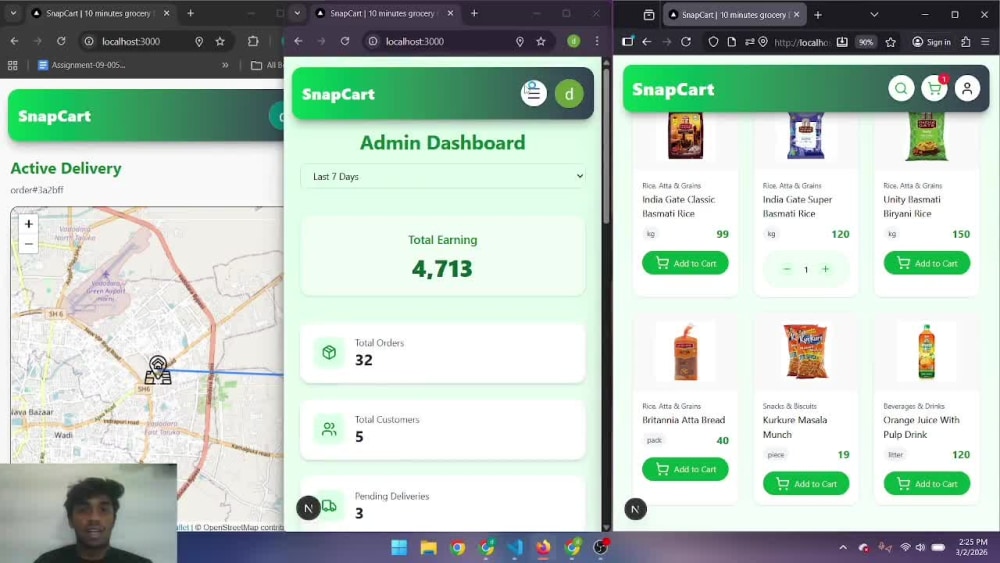Viewport: 1000px width, 563px height.
Task: Open the tab search dropdown in left Chrome window
Action: [13, 13]
